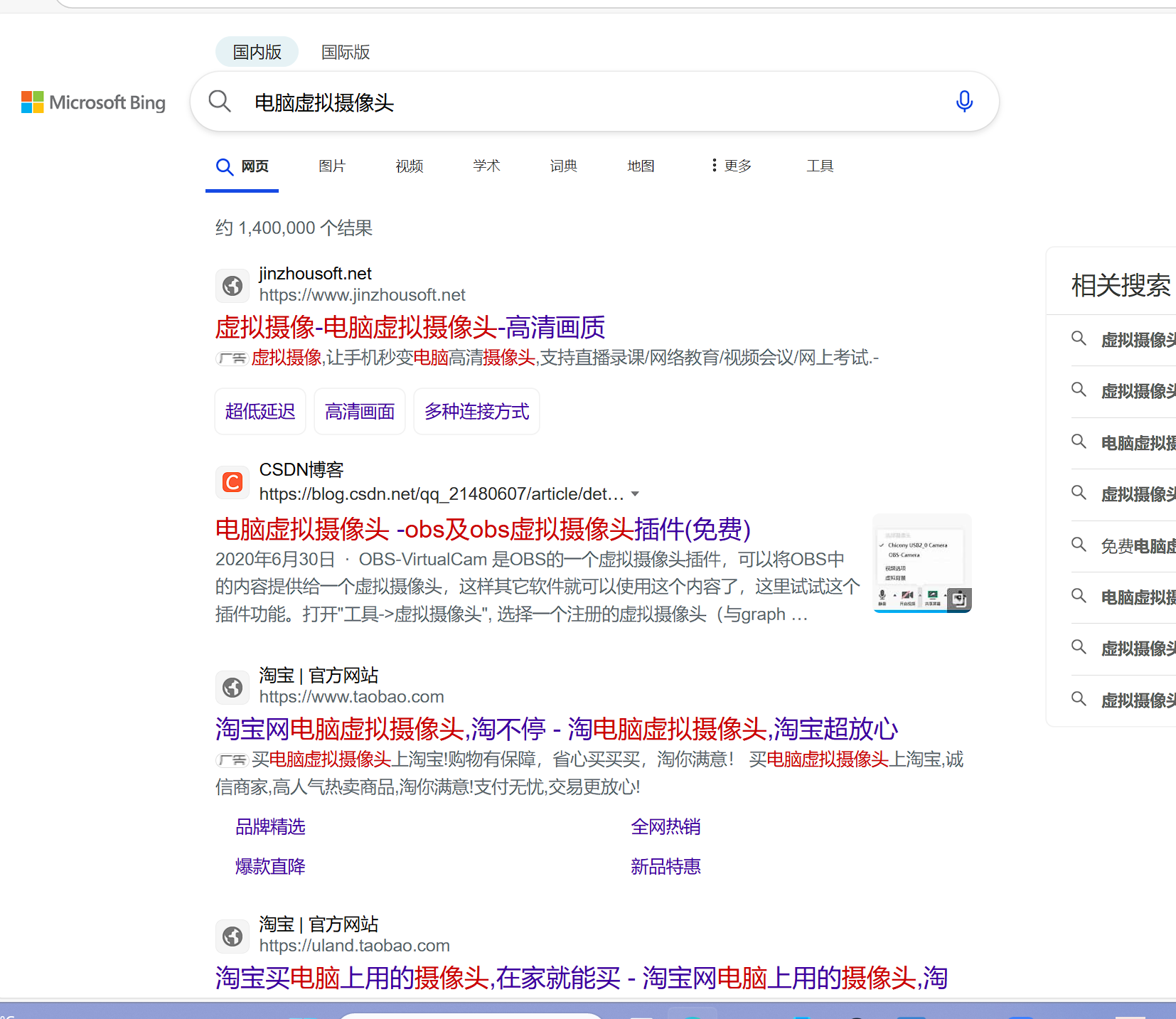Switch to 地图 tab
The height and width of the screenshot is (1019, 1176).
tap(641, 166)
